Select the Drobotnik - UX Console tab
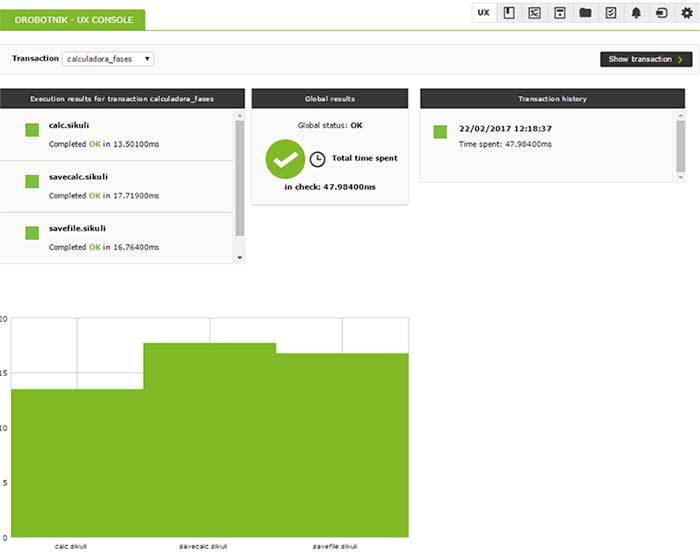Image resolution: width=700 pixels, height=552 pixels. [72, 20]
